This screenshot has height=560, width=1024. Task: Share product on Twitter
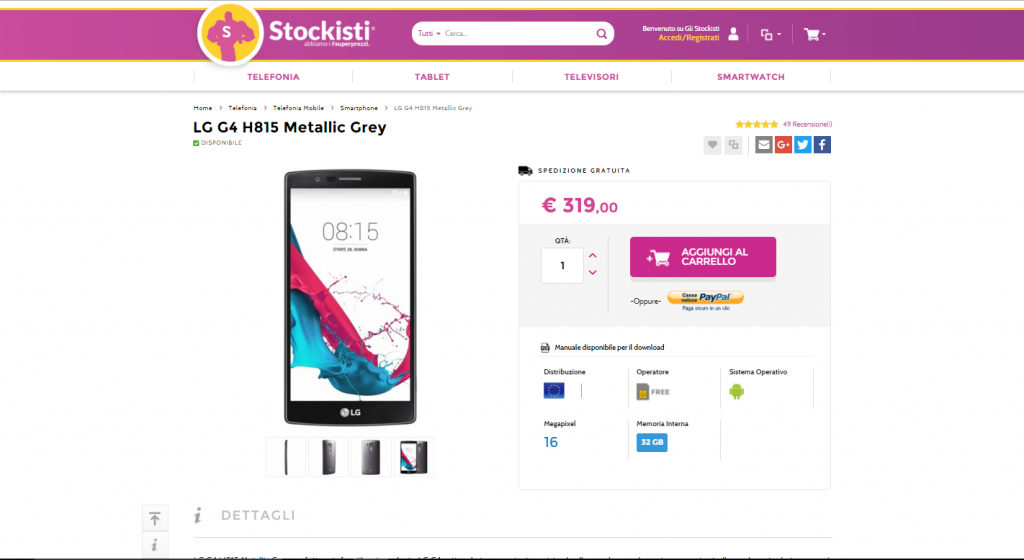[x=802, y=145]
